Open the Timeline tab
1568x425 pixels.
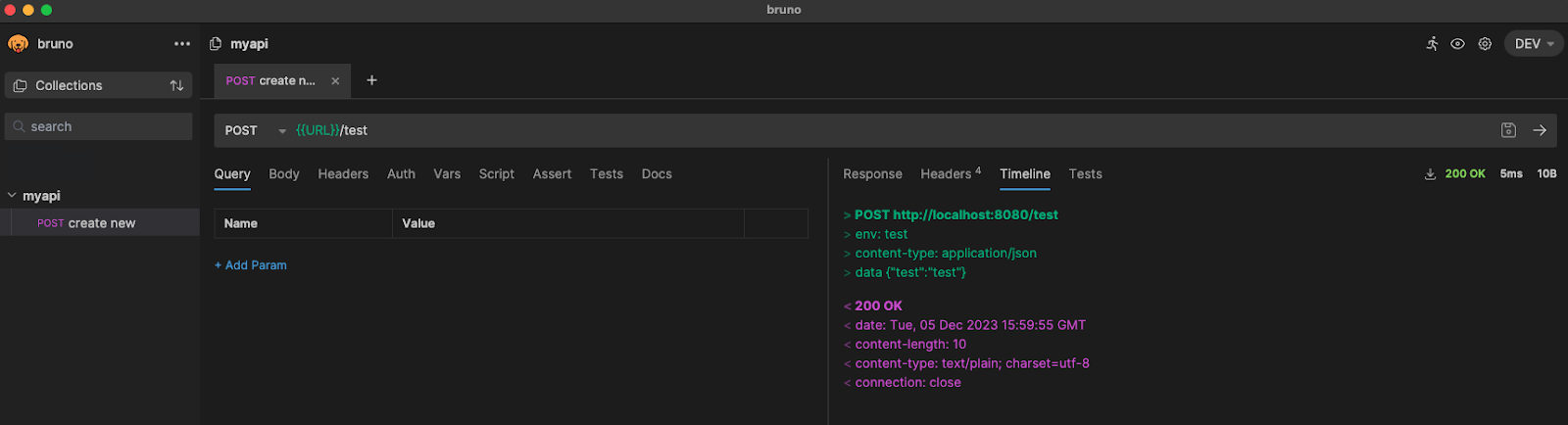tap(1025, 174)
